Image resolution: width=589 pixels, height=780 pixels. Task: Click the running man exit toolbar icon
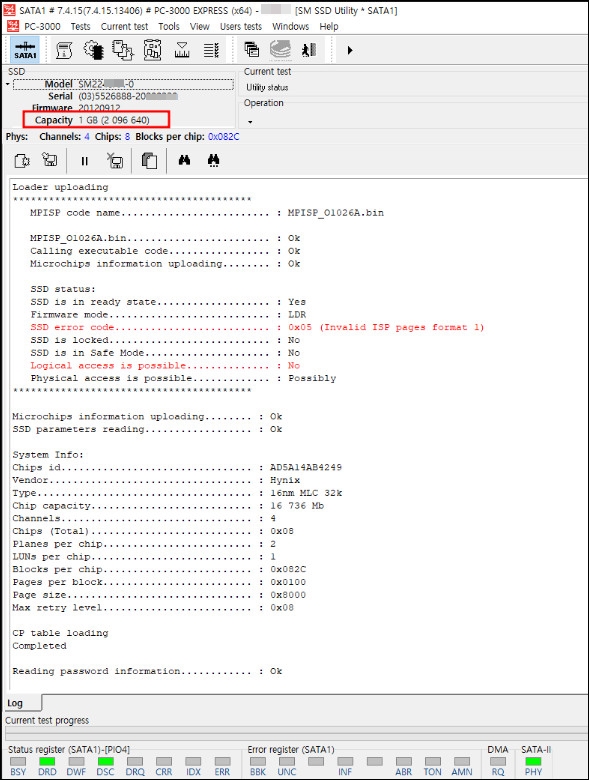pyautogui.click(x=309, y=50)
